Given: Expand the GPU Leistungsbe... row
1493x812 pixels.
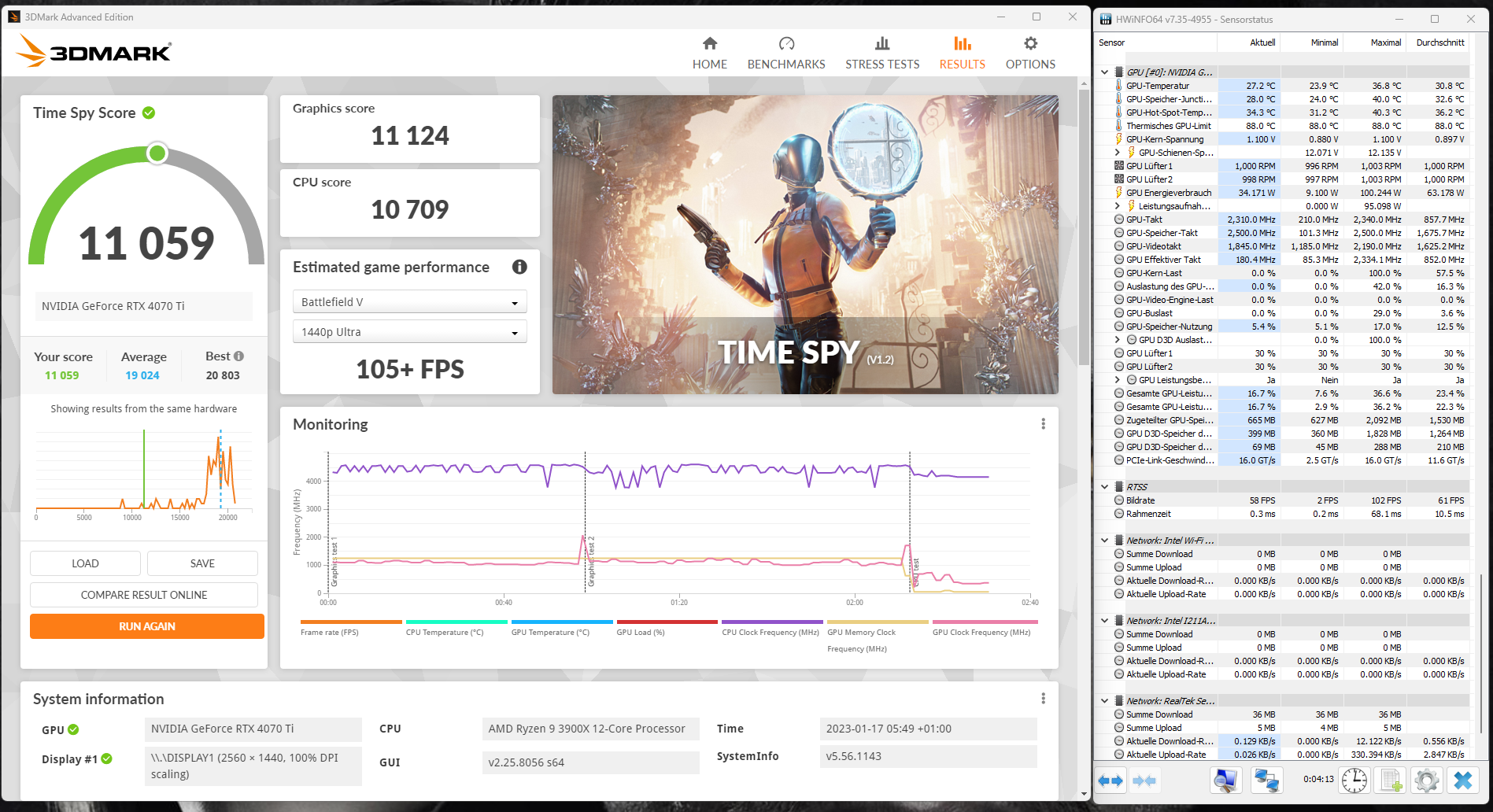Looking at the screenshot, I should [x=1117, y=380].
